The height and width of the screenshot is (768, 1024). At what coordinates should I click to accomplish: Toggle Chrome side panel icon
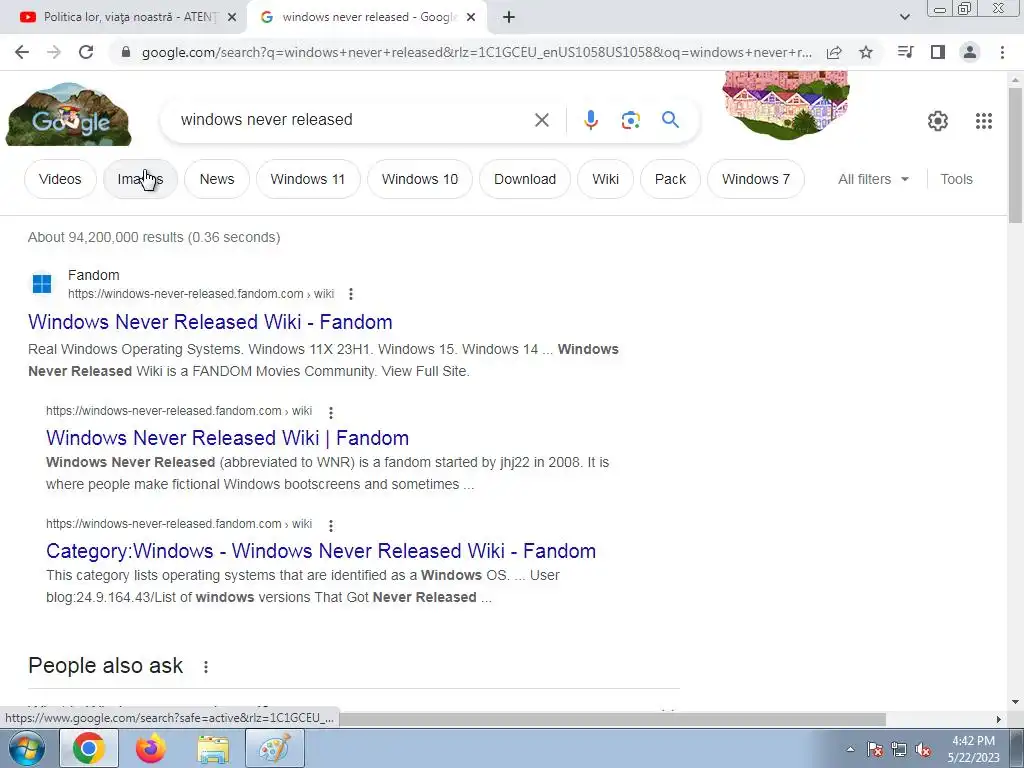(x=938, y=52)
